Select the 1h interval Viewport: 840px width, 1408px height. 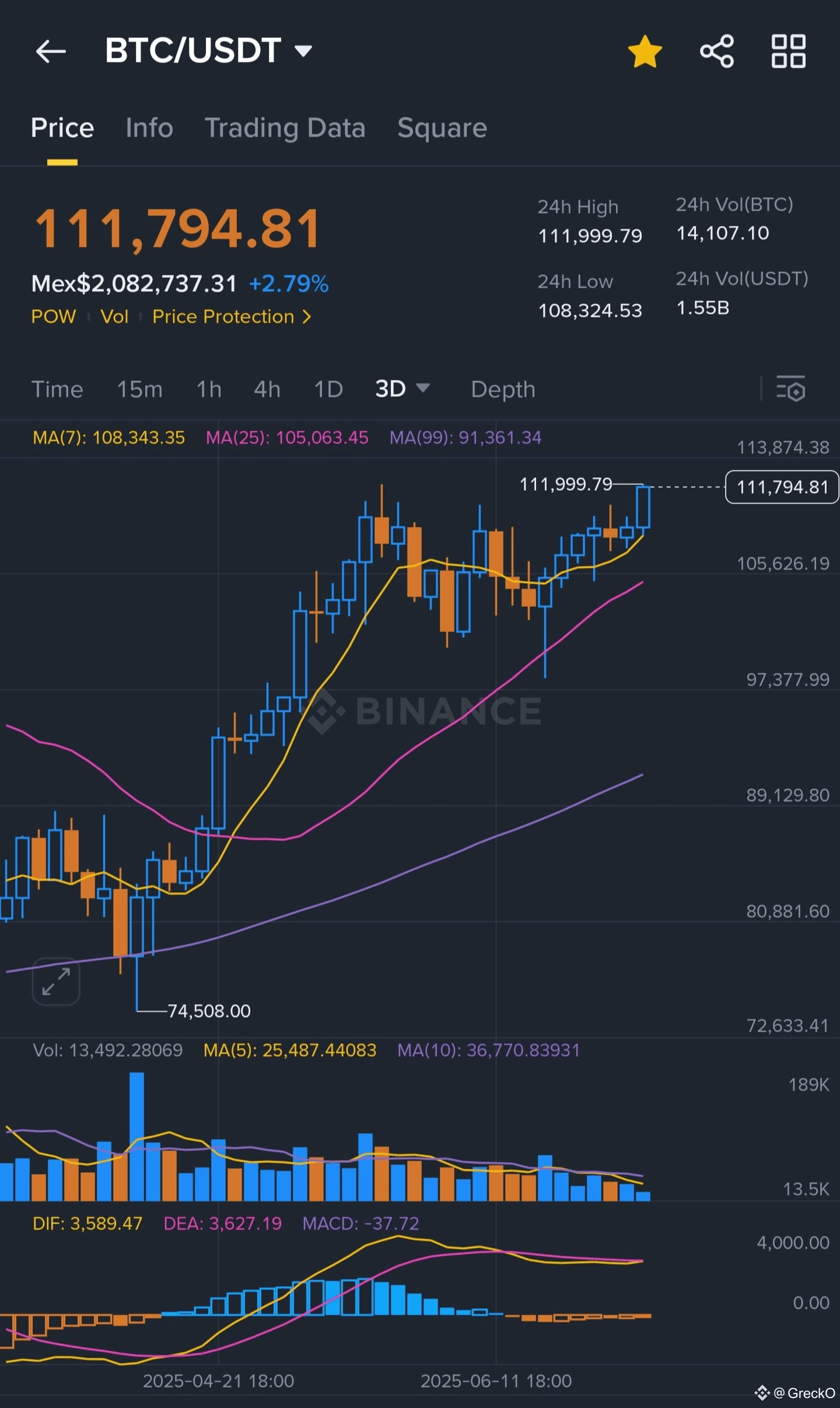pos(209,389)
